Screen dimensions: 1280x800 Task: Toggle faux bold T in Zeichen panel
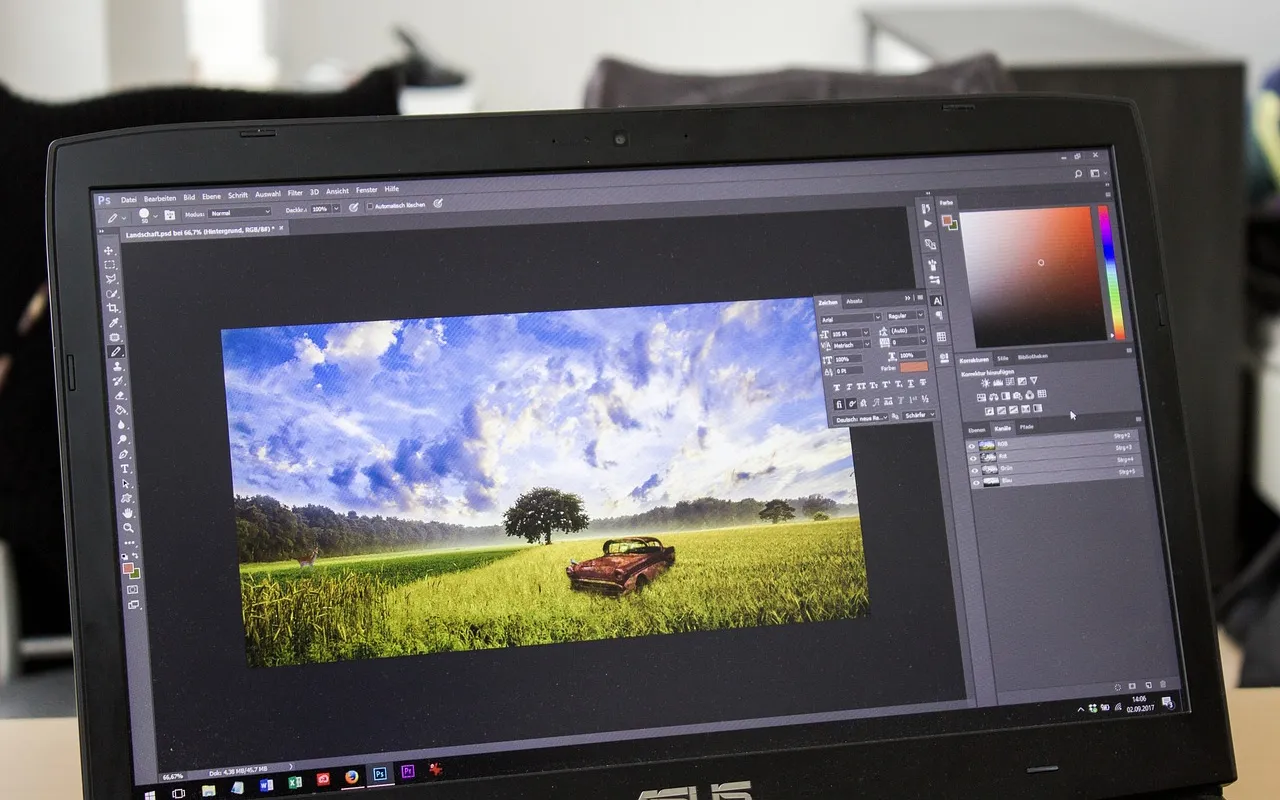837,387
